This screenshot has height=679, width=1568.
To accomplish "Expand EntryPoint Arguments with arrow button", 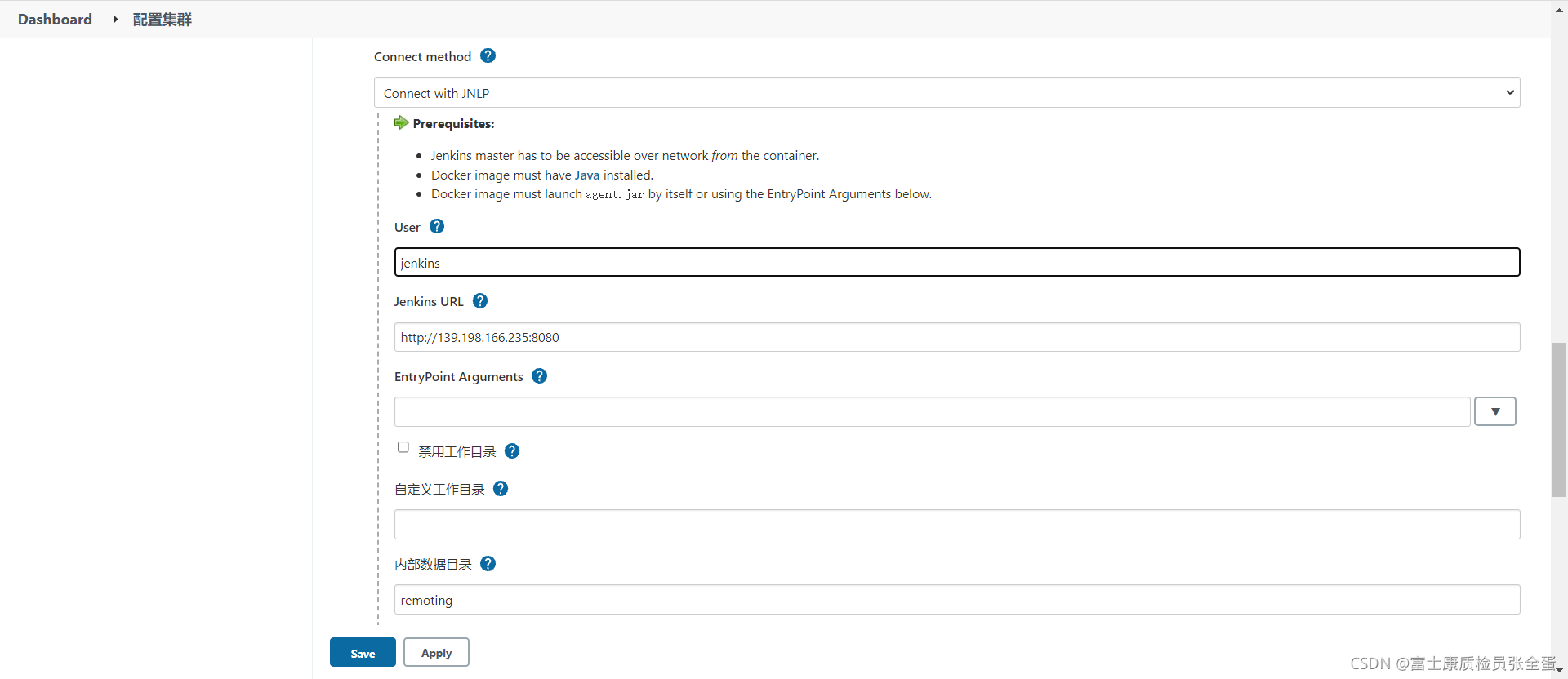I will pyautogui.click(x=1494, y=411).
